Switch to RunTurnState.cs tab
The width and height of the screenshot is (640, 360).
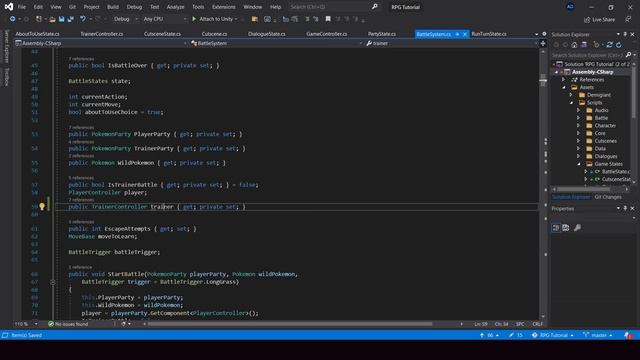(489, 34)
